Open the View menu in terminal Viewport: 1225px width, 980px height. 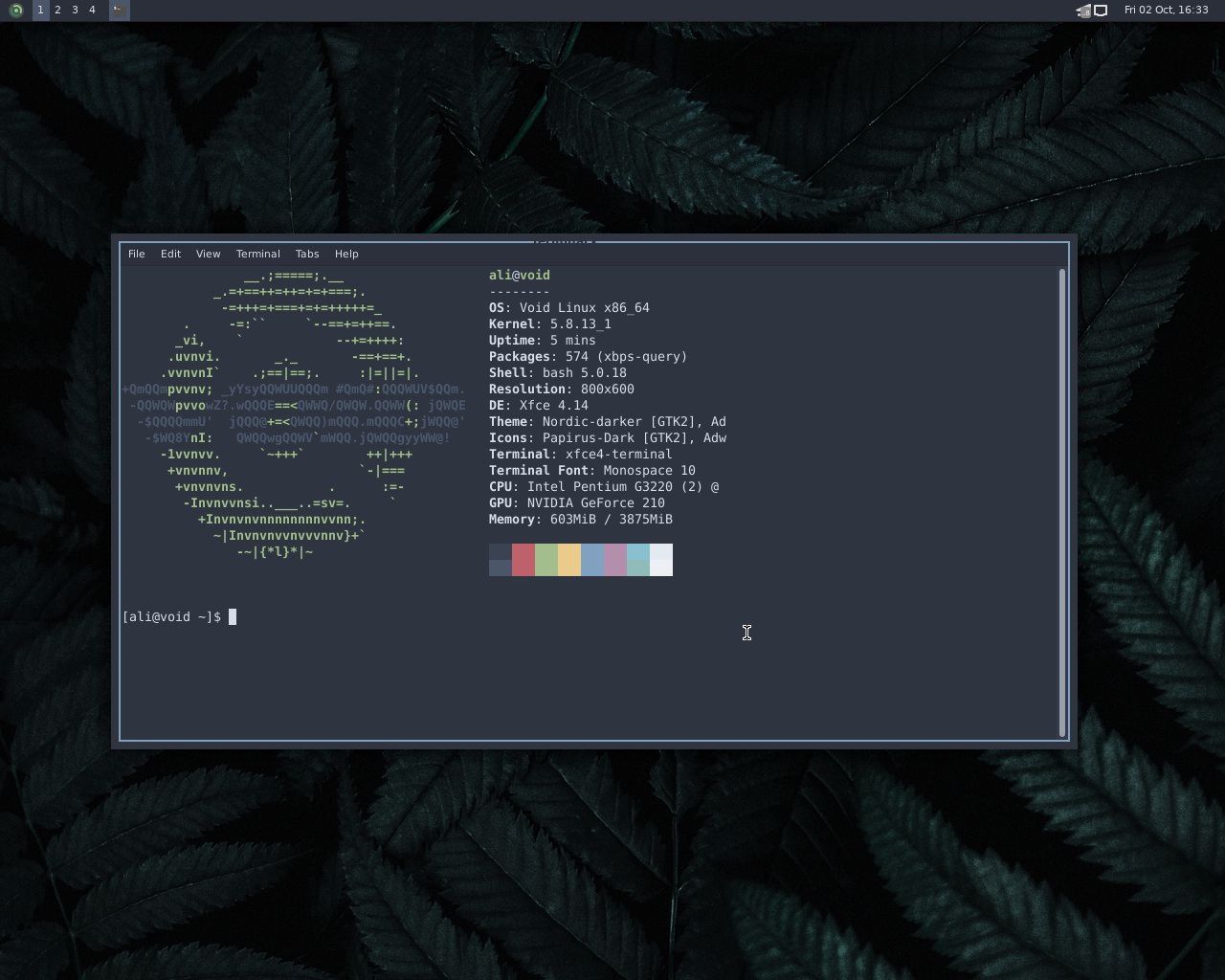208,254
